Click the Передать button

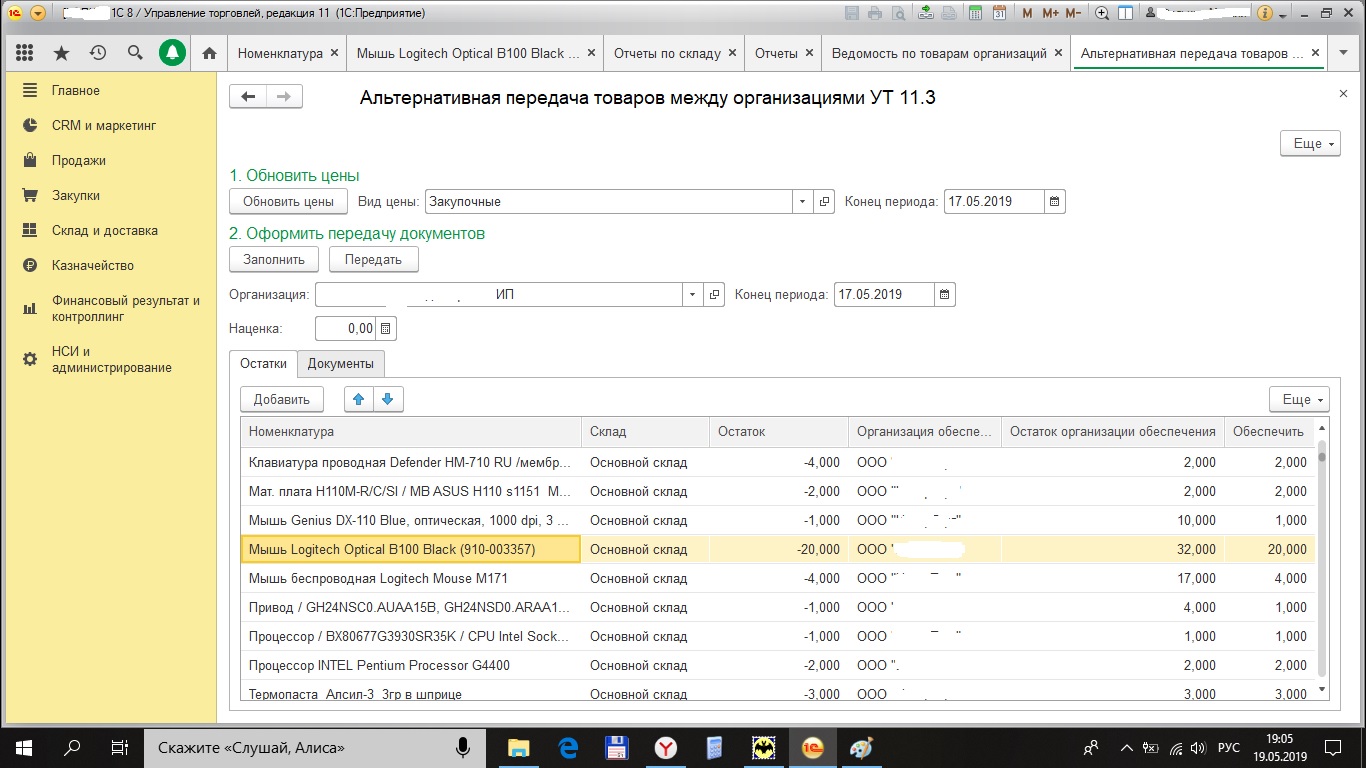click(373, 259)
